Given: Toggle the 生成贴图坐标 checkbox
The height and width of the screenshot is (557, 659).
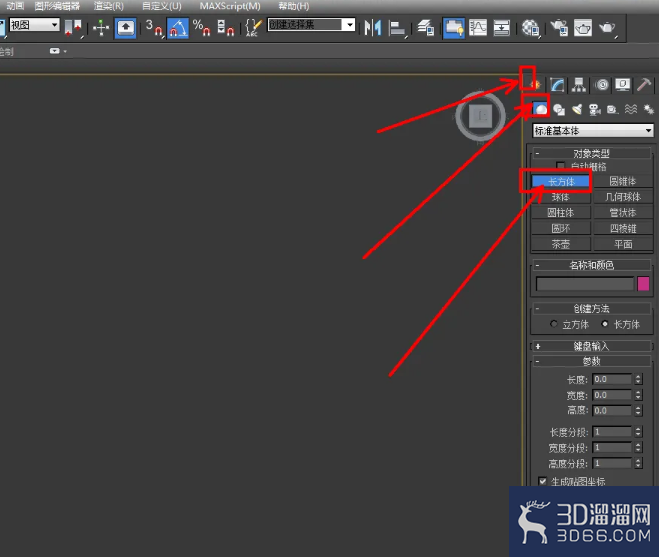Looking at the screenshot, I should (543, 481).
